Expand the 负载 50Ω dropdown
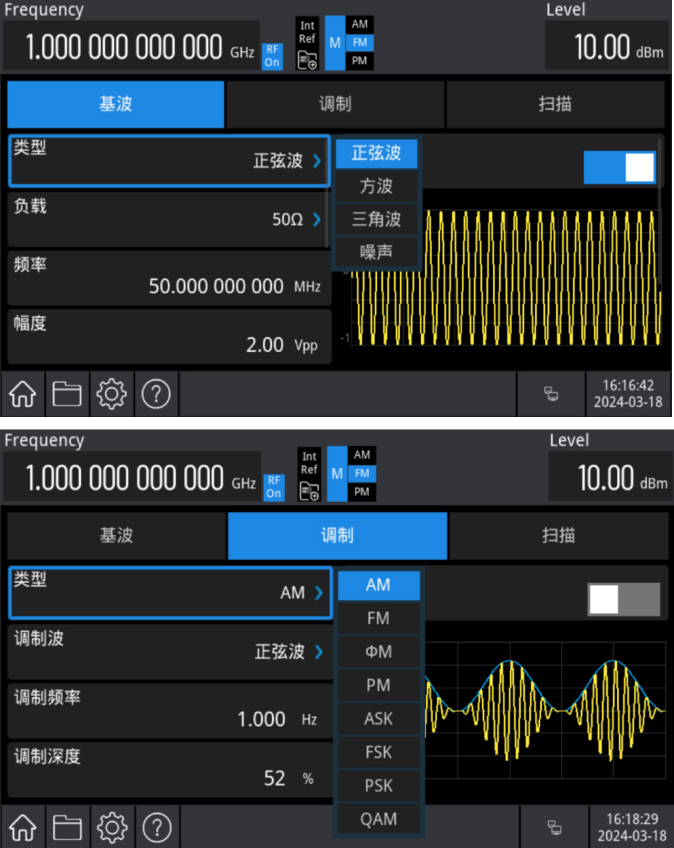The height and width of the screenshot is (848, 674). [x=169, y=219]
